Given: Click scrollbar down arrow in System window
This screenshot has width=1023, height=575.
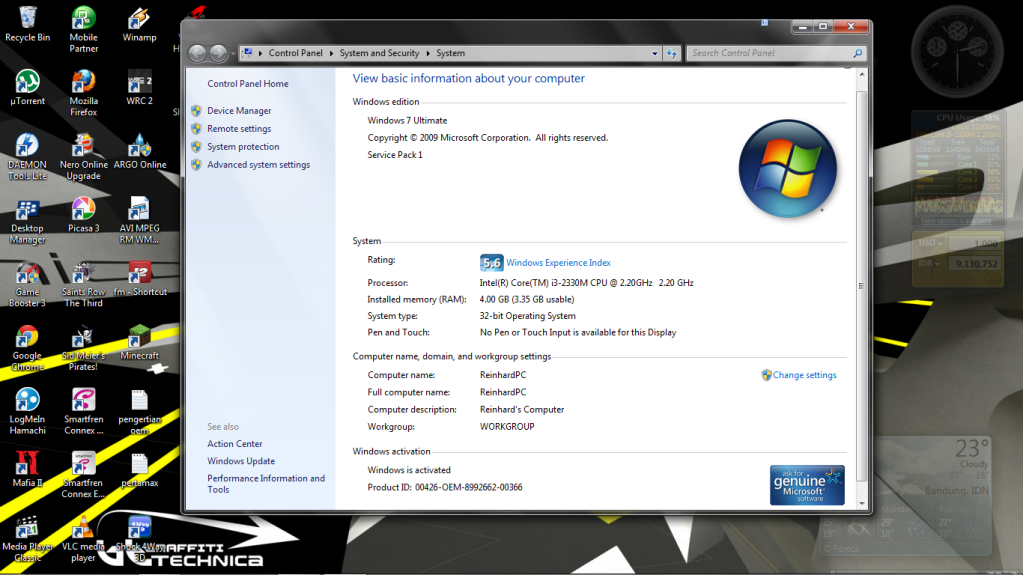Looking at the screenshot, I should (x=862, y=504).
